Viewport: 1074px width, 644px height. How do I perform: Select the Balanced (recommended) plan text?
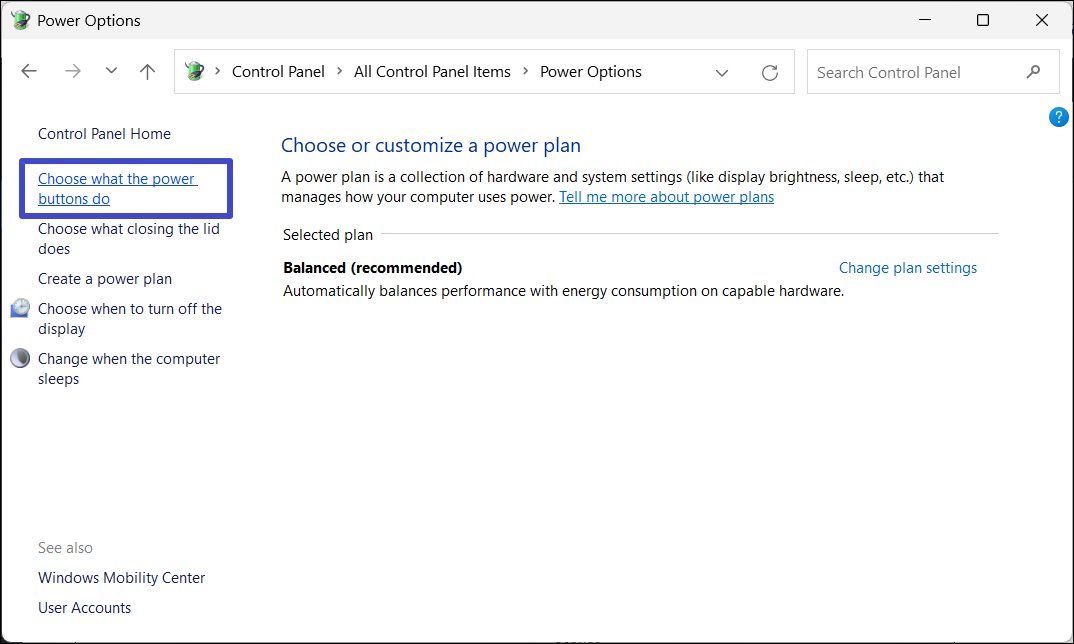point(373,268)
